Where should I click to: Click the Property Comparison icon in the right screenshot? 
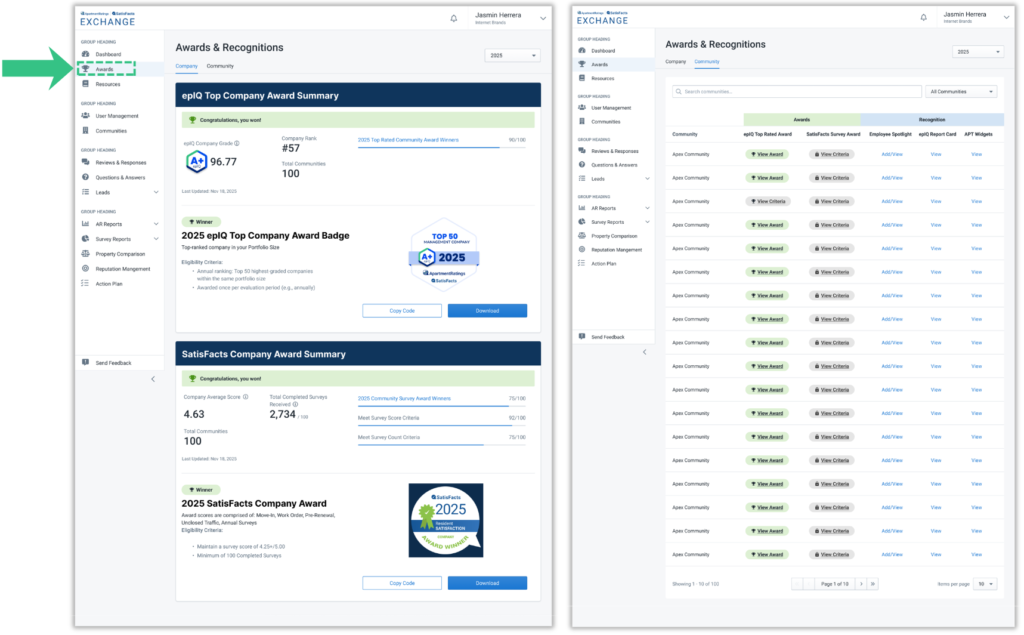(582, 236)
